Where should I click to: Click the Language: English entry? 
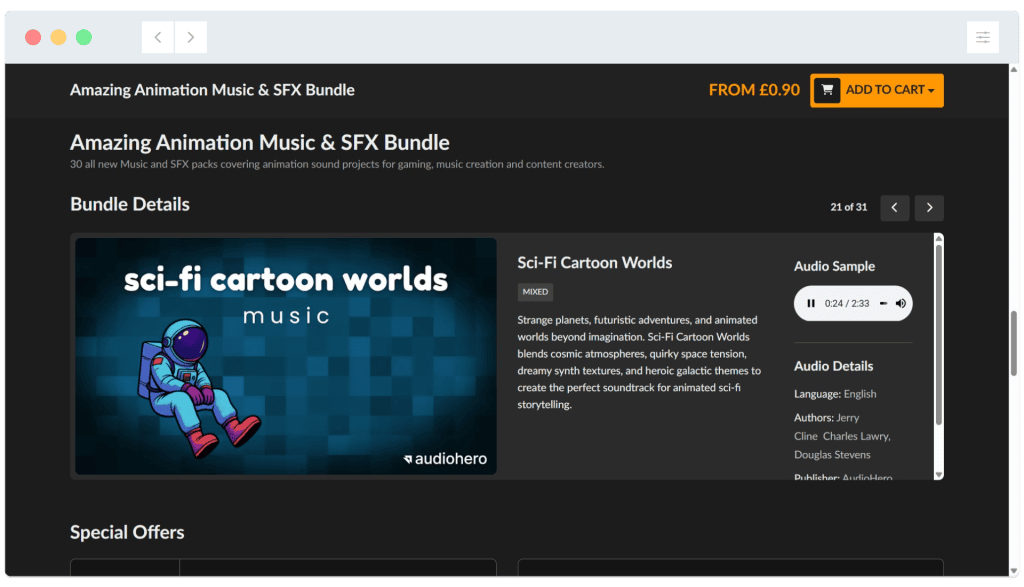click(x=835, y=394)
